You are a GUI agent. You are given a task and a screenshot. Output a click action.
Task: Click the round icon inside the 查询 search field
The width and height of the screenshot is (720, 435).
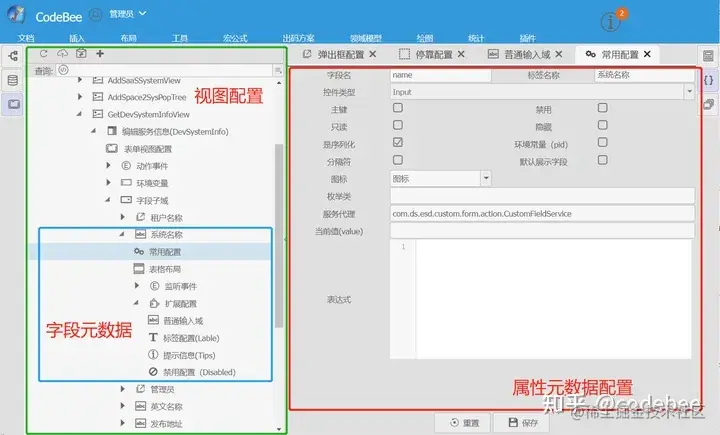63,70
